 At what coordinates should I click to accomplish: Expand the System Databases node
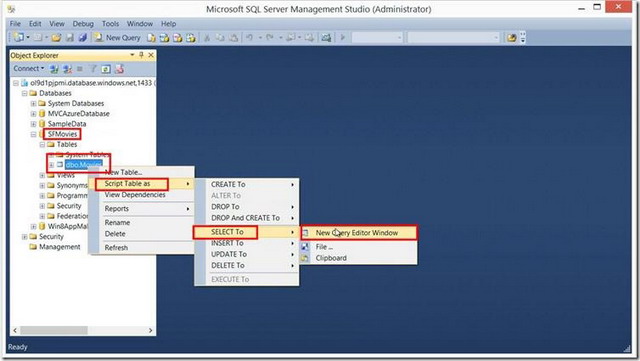pyautogui.click(x=33, y=103)
